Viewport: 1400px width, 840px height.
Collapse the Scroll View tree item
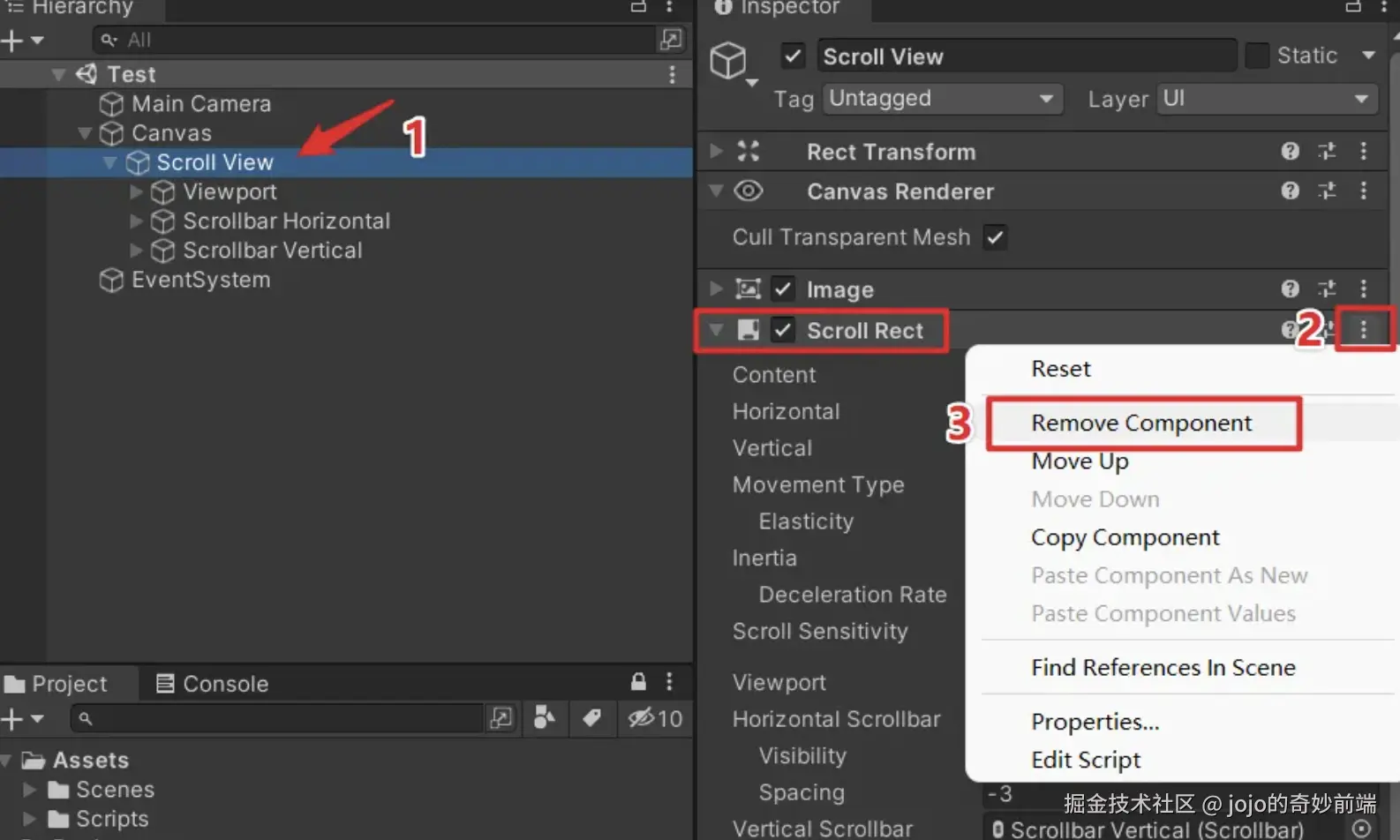(110, 162)
